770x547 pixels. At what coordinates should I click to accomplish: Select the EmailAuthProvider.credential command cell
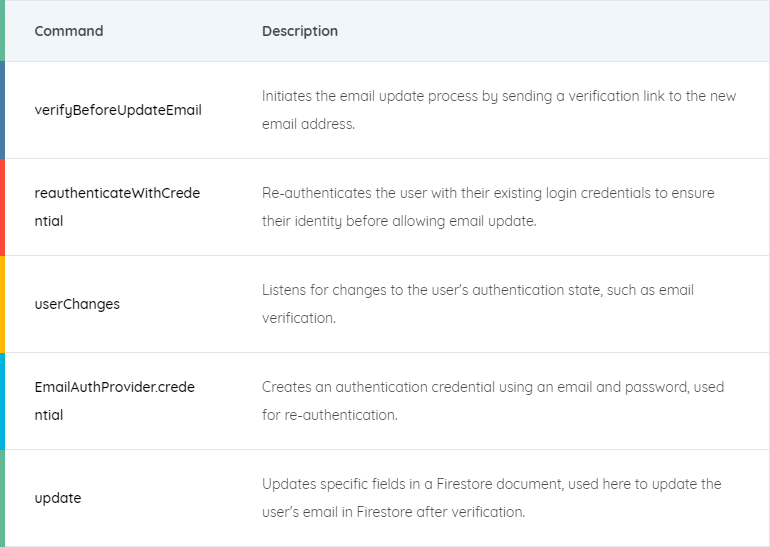point(114,401)
